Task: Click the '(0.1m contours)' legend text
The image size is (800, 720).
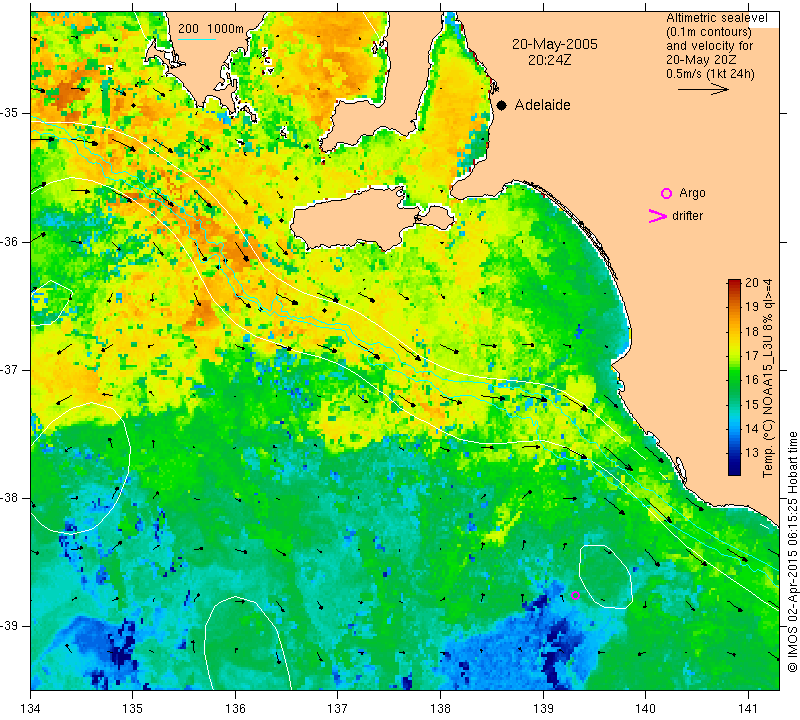Action: pos(709,32)
